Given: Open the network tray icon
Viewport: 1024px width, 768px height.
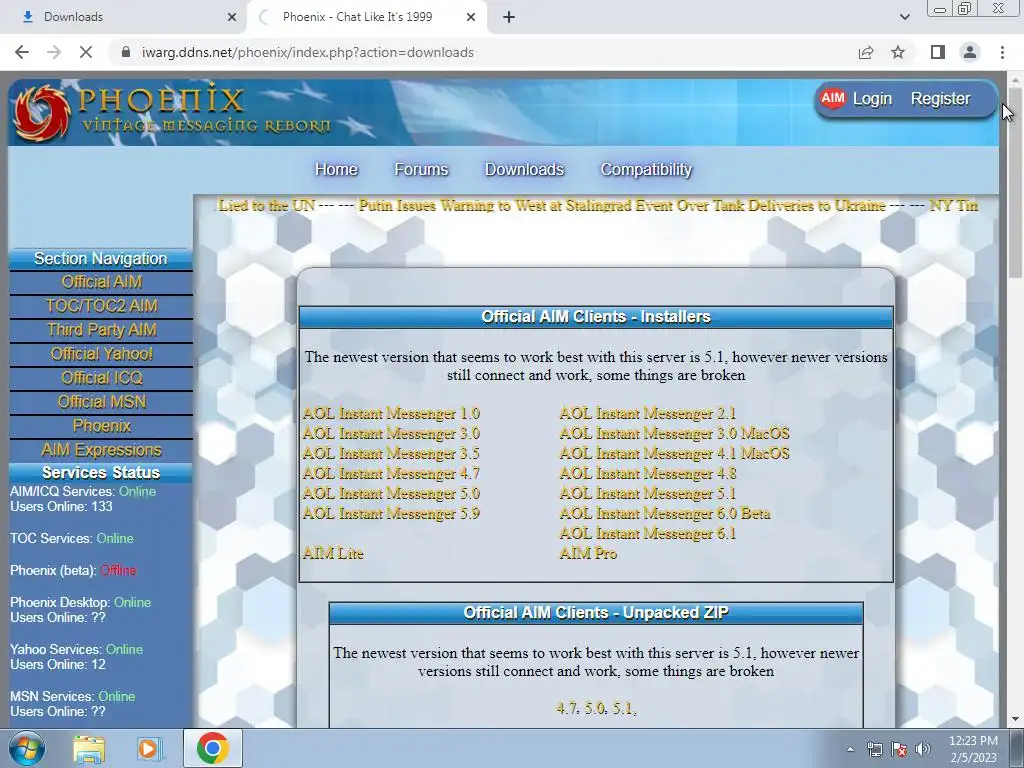Looking at the screenshot, I should coord(874,749).
